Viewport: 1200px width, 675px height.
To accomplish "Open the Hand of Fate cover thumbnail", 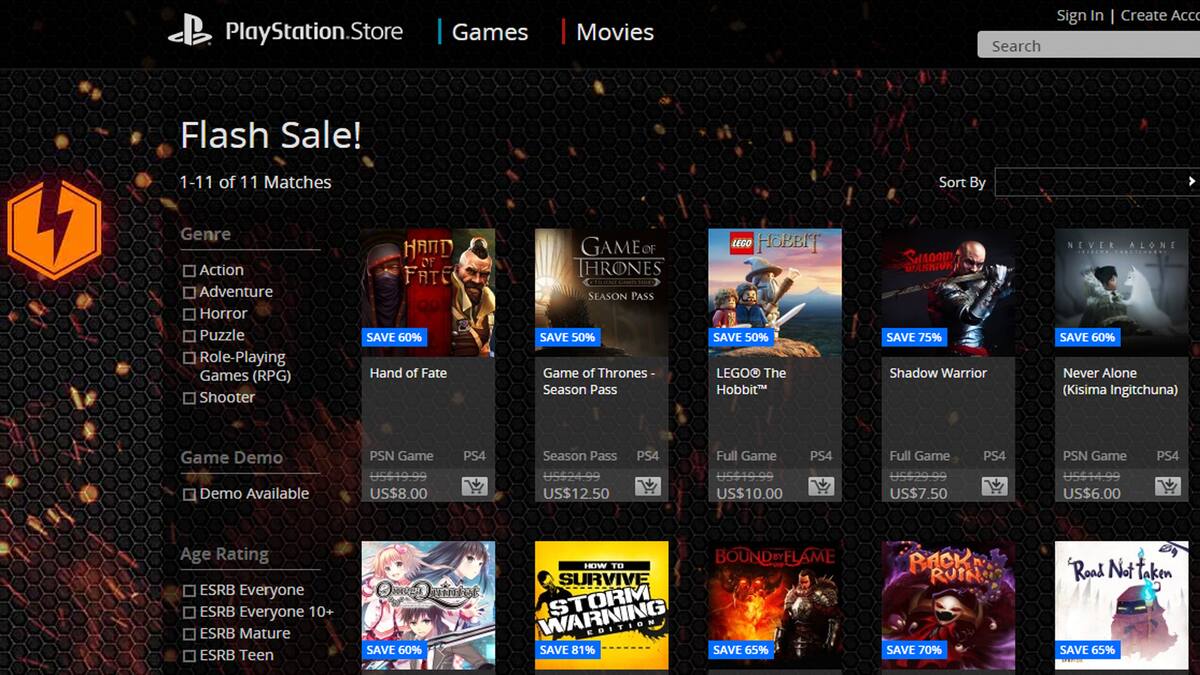I will pyautogui.click(x=428, y=293).
